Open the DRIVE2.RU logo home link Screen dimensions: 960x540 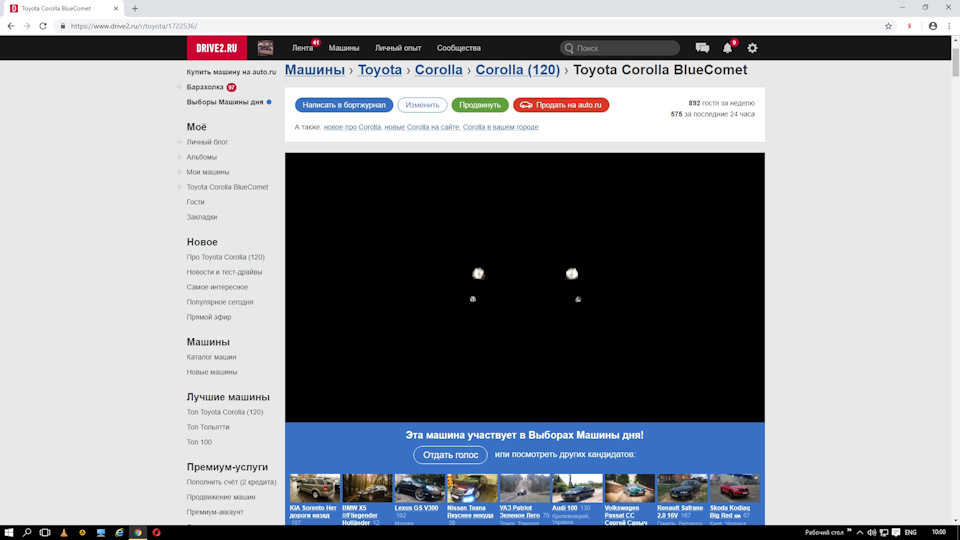point(217,48)
